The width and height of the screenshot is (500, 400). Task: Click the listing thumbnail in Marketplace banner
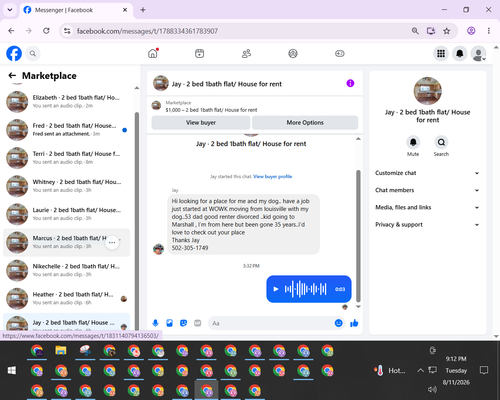click(156, 106)
